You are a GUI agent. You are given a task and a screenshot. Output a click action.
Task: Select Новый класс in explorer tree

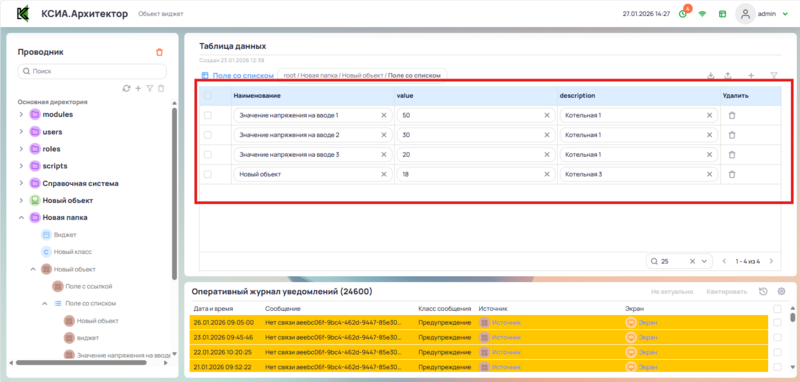pos(72,251)
